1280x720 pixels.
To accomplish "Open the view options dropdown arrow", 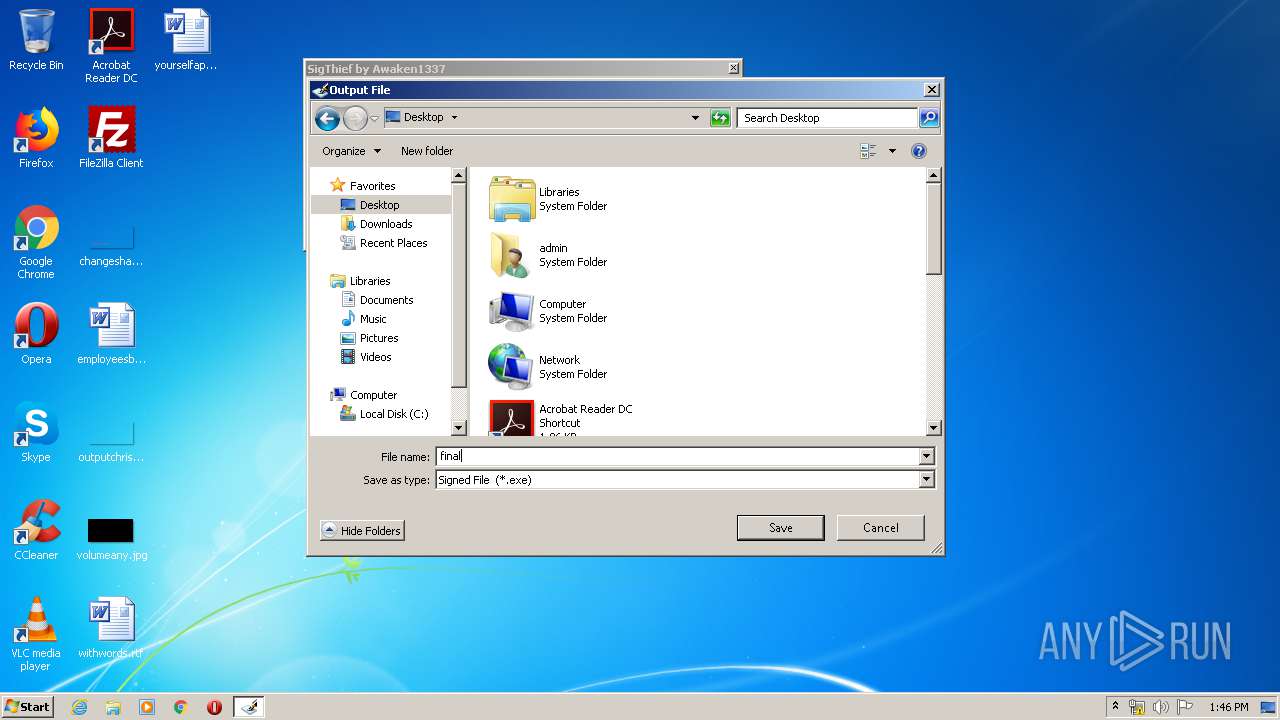I will (x=892, y=151).
